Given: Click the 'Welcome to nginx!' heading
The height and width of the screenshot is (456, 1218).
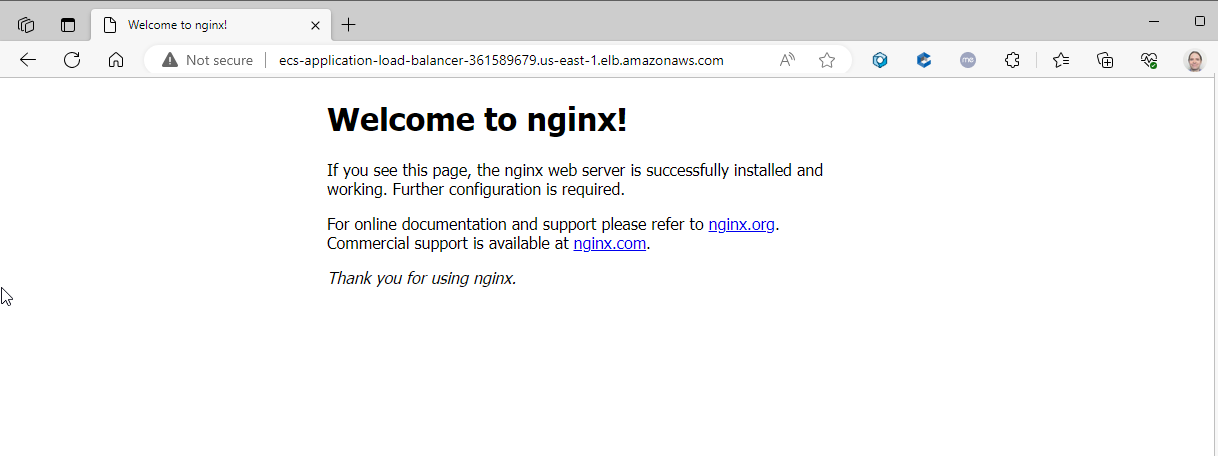Looking at the screenshot, I should [477, 120].
